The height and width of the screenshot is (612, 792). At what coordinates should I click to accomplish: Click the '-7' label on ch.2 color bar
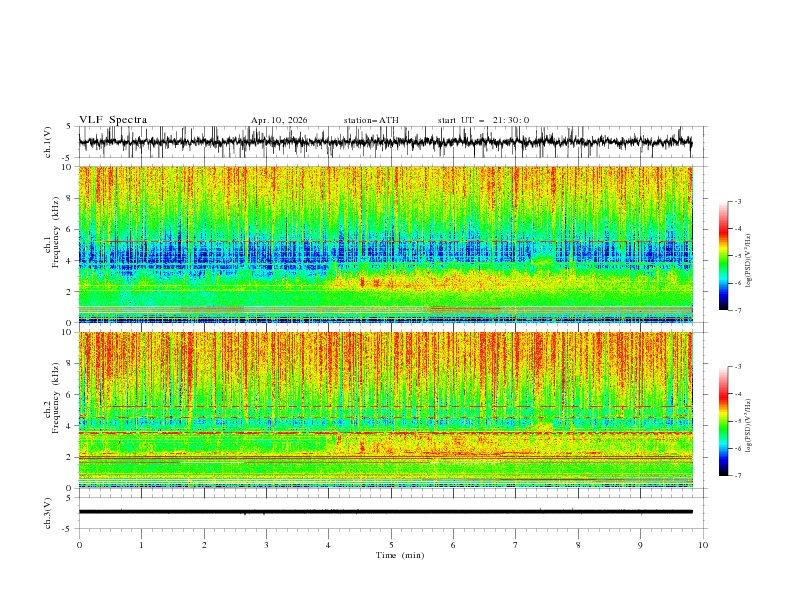point(738,476)
